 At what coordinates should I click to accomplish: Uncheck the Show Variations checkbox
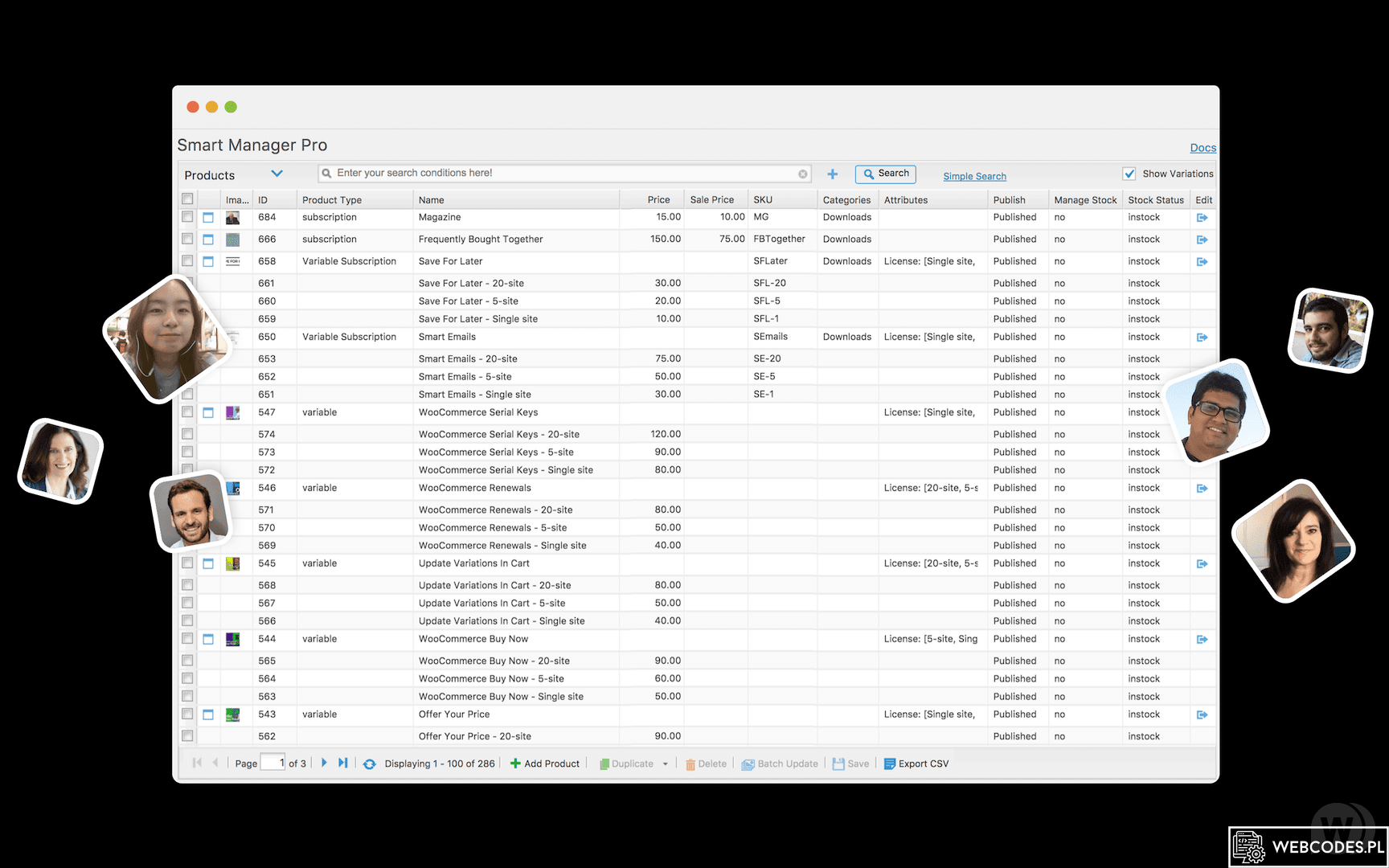(x=1129, y=174)
